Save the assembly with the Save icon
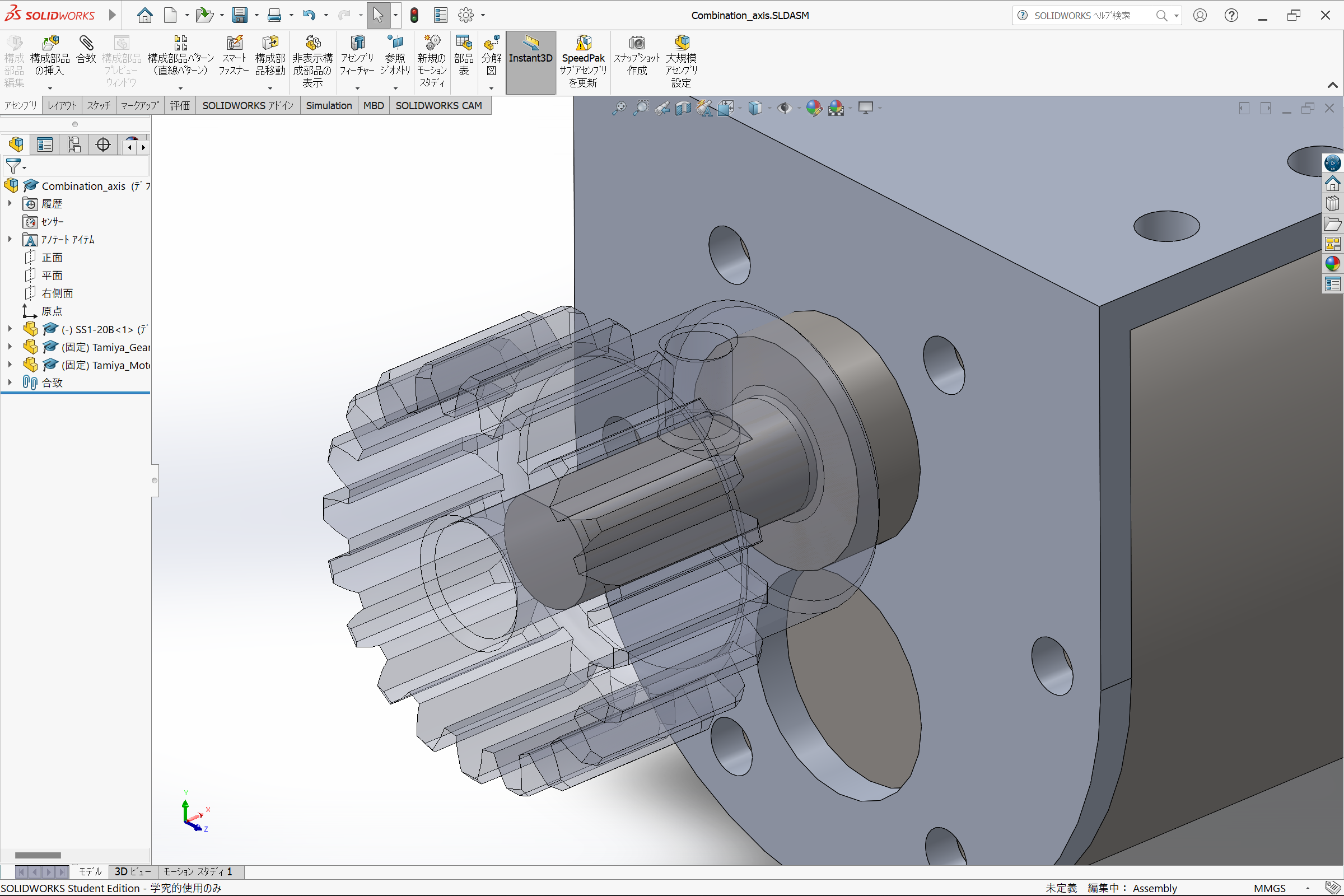The image size is (1344, 896). coord(239,16)
